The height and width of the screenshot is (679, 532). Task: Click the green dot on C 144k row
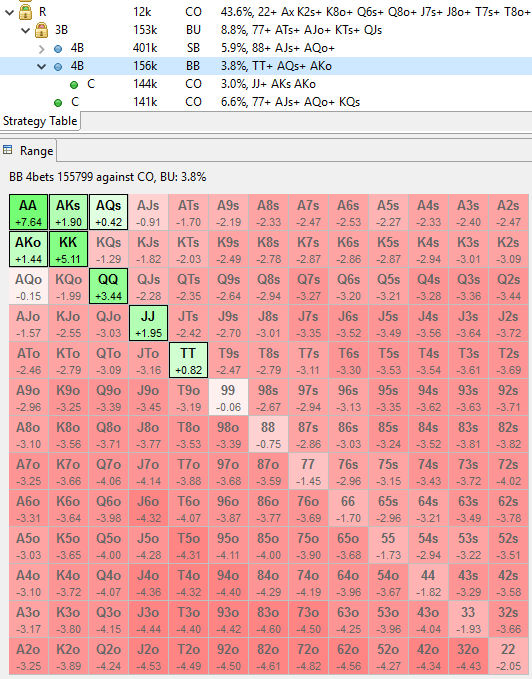coord(74,84)
